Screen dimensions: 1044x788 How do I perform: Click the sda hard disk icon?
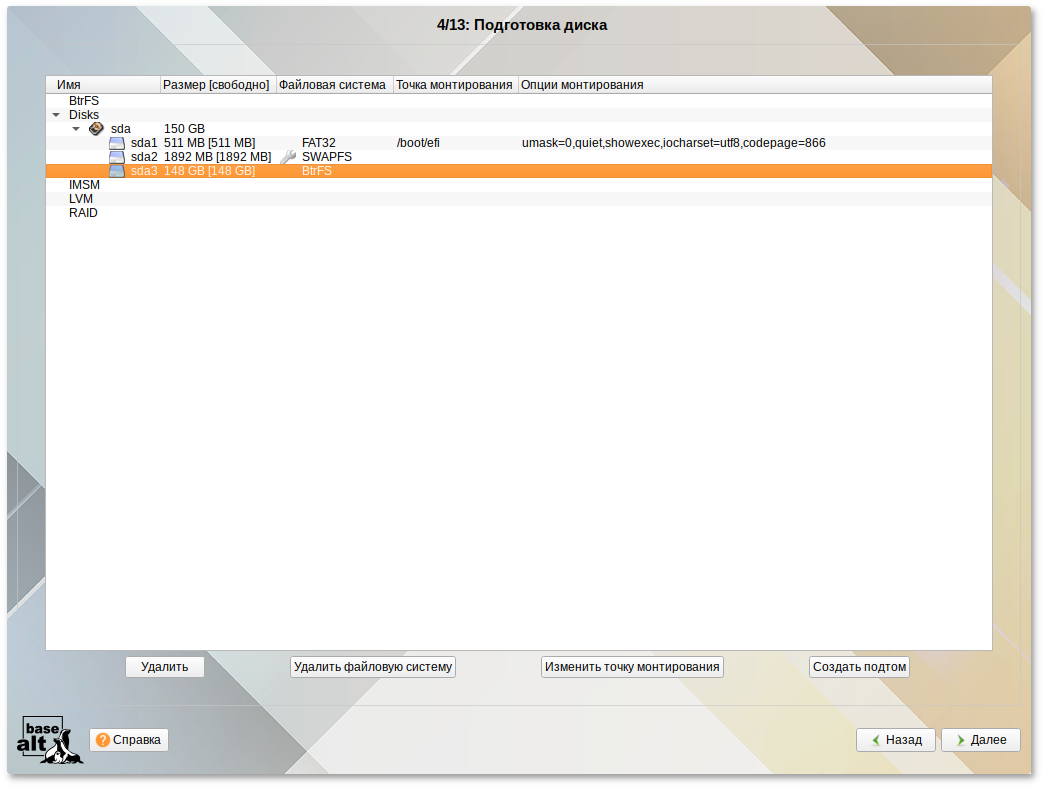pyautogui.click(x=96, y=129)
